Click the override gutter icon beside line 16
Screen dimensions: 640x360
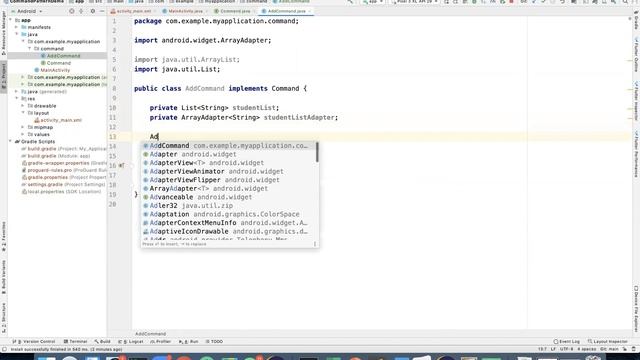(122, 166)
